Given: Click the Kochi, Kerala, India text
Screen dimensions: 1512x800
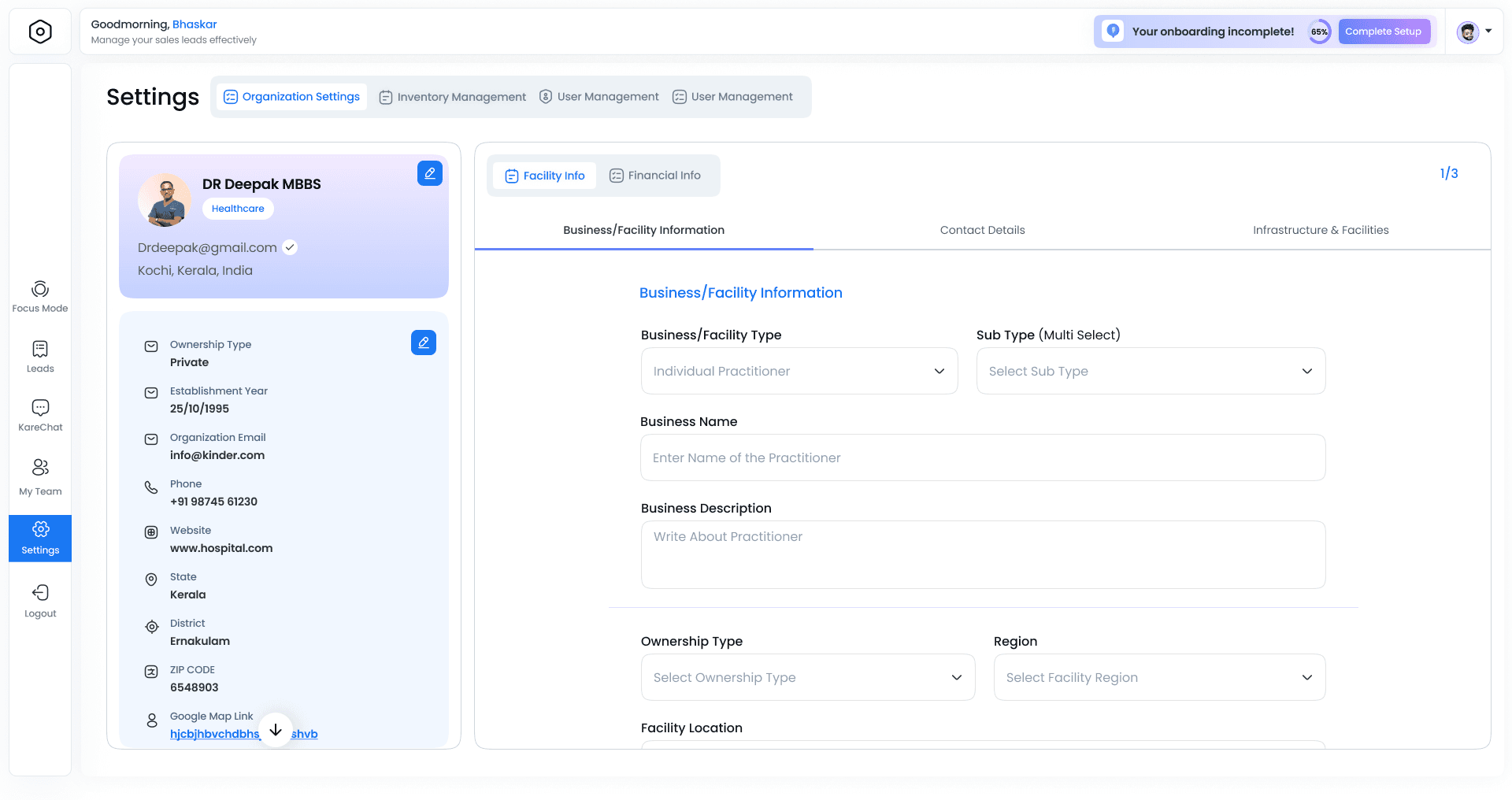Looking at the screenshot, I should [x=195, y=270].
